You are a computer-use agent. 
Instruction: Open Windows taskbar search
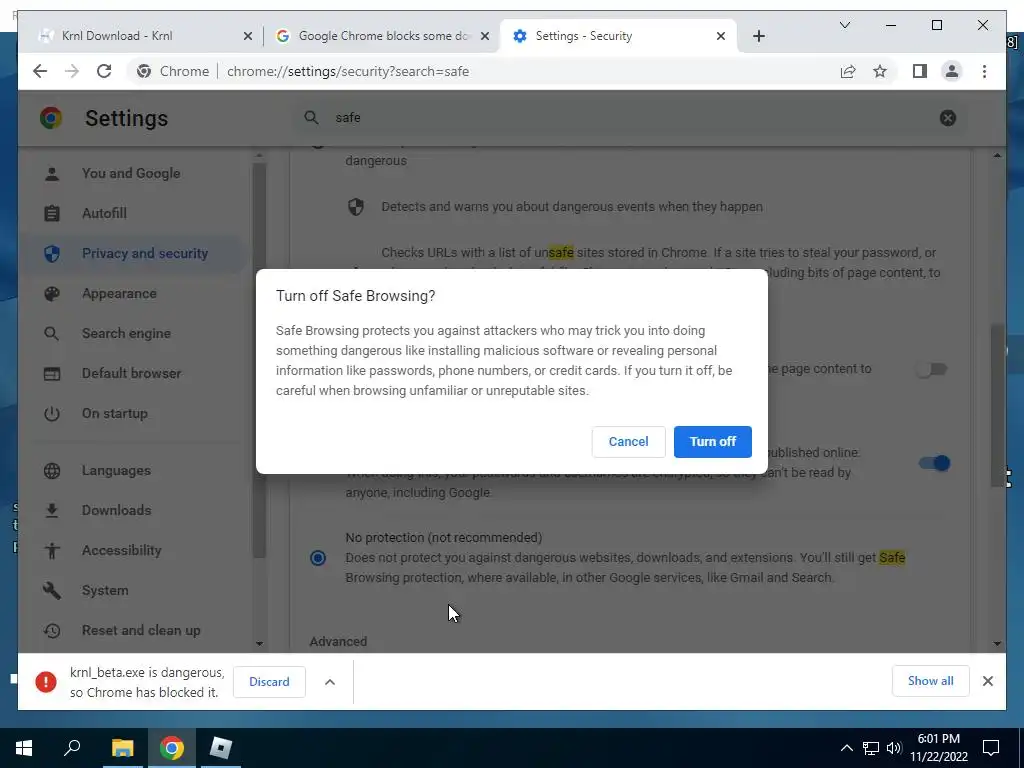[72, 748]
